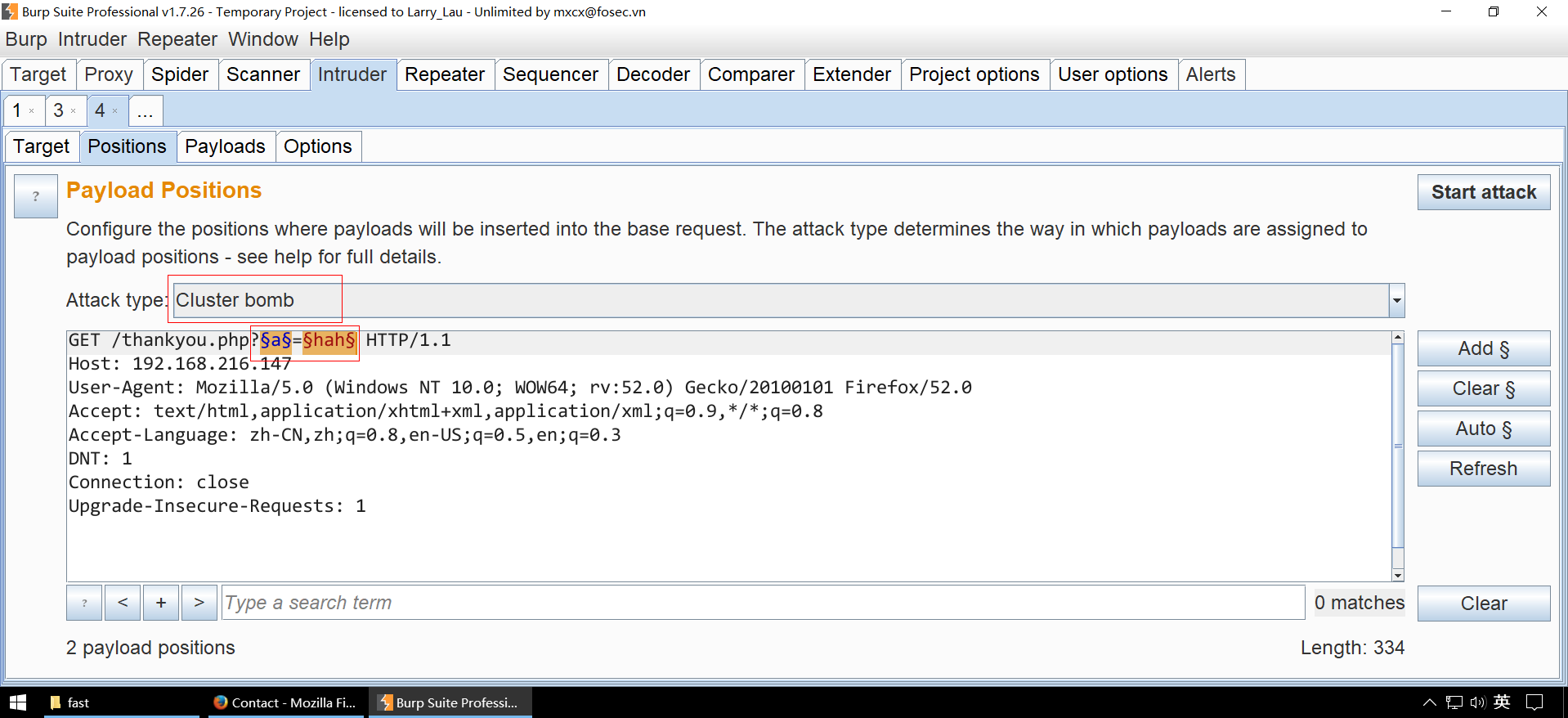Click the Clear § button

coord(1484,388)
